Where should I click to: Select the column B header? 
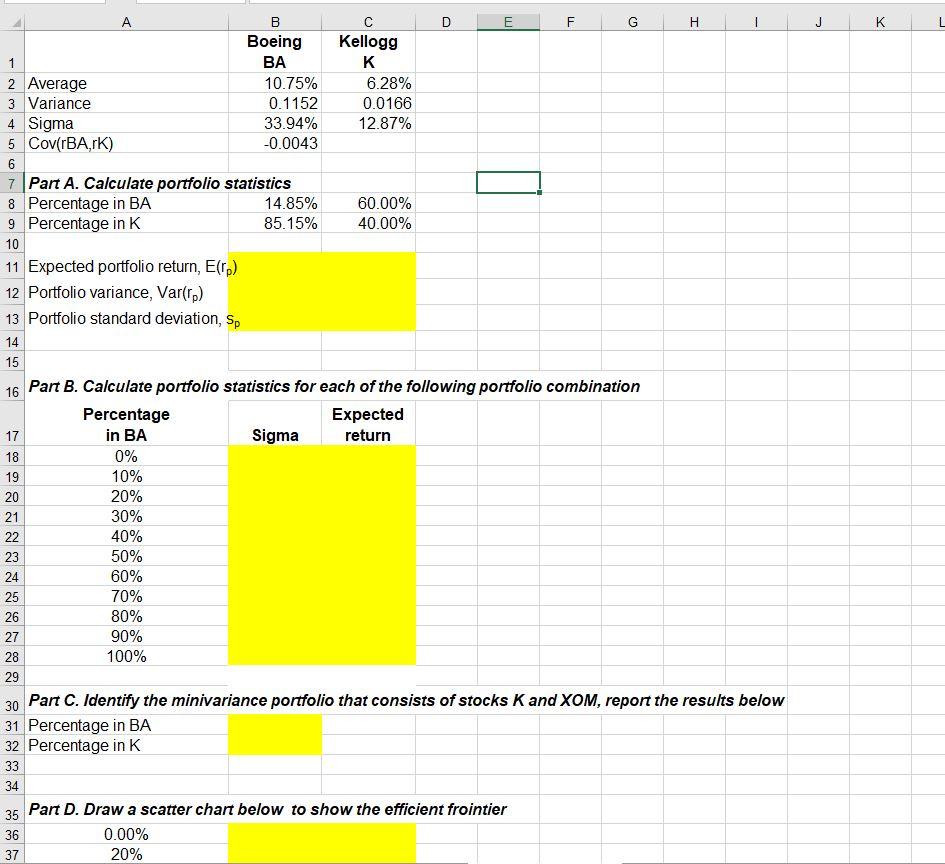click(x=275, y=20)
